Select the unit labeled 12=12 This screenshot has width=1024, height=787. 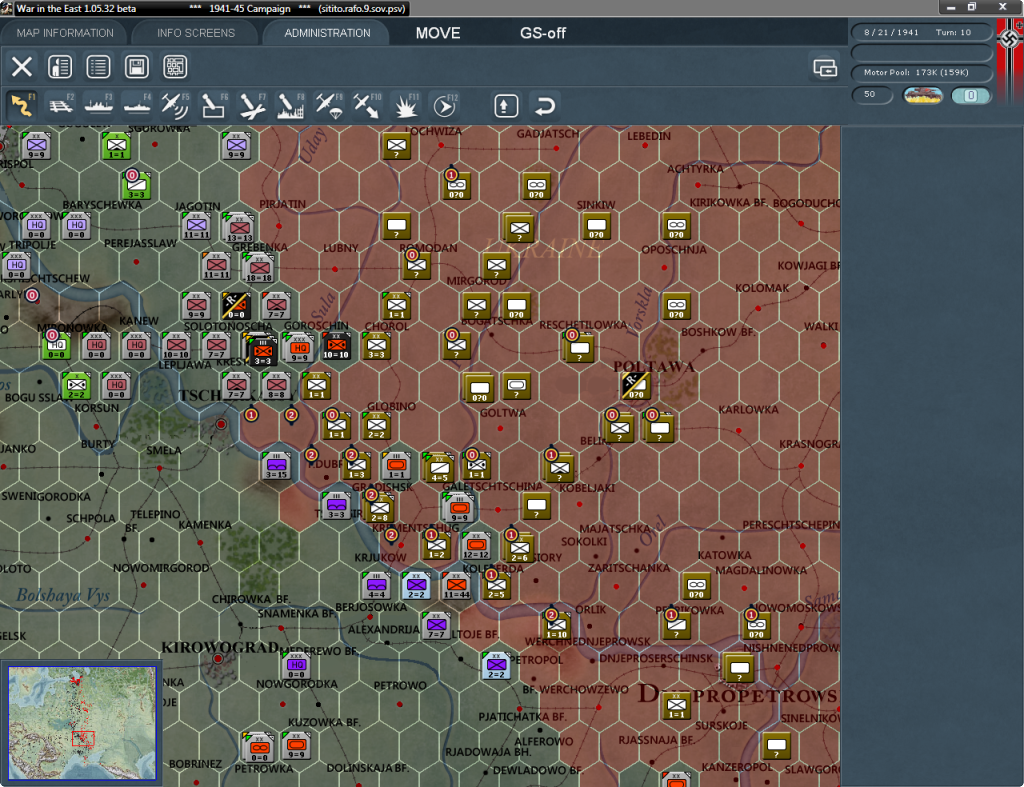pos(476,545)
